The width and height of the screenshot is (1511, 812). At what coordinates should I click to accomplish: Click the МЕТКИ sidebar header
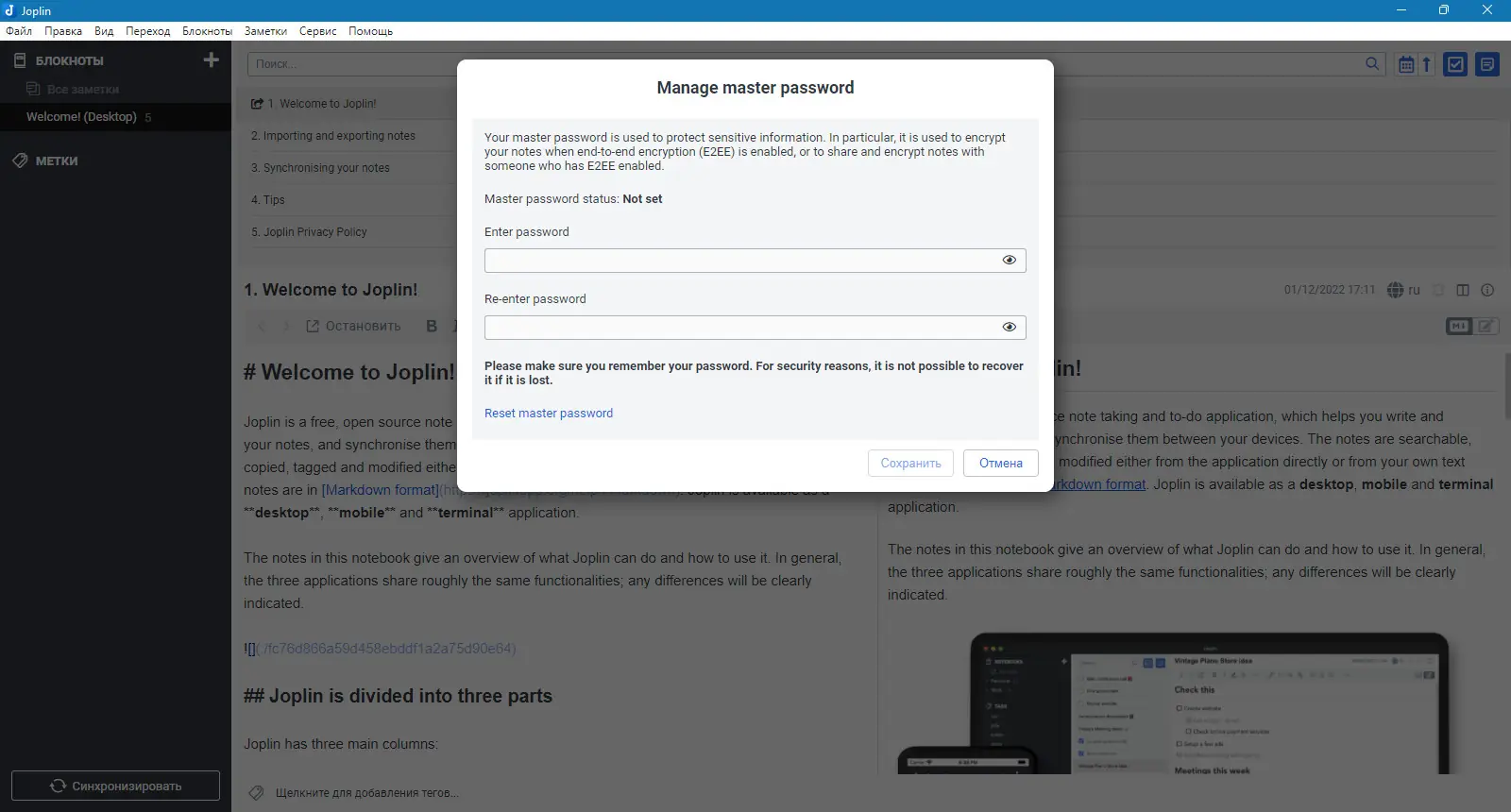pos(57,161)
